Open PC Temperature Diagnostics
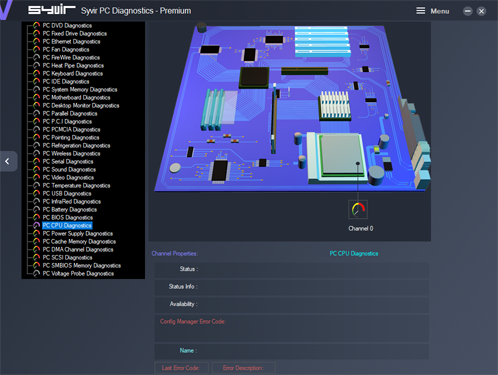Screen dimensions: 498x375 76,185
